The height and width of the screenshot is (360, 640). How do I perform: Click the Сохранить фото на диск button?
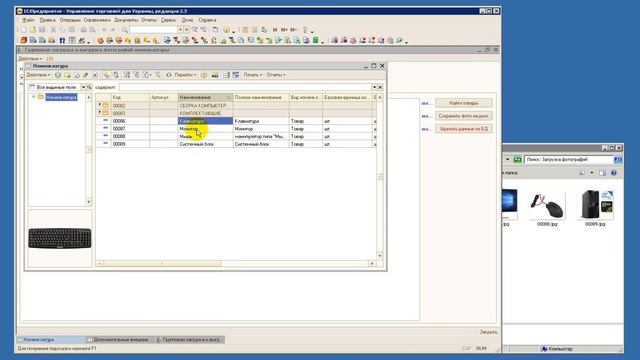[x=463, y=116]
